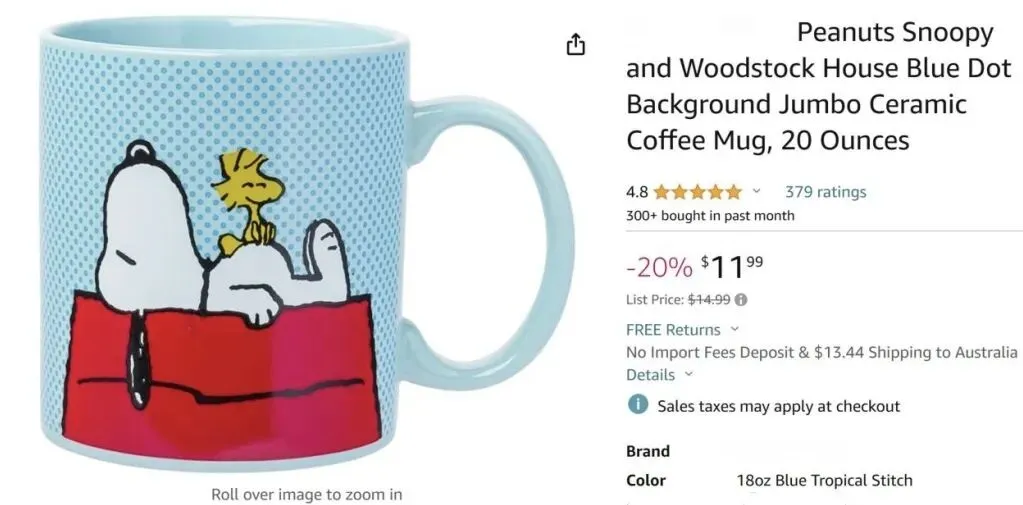The width and height of the screenshot is (1023, 505).
Task: Click the 4.8 rating number
Action: pyautogui.click(x=637, y=192)
